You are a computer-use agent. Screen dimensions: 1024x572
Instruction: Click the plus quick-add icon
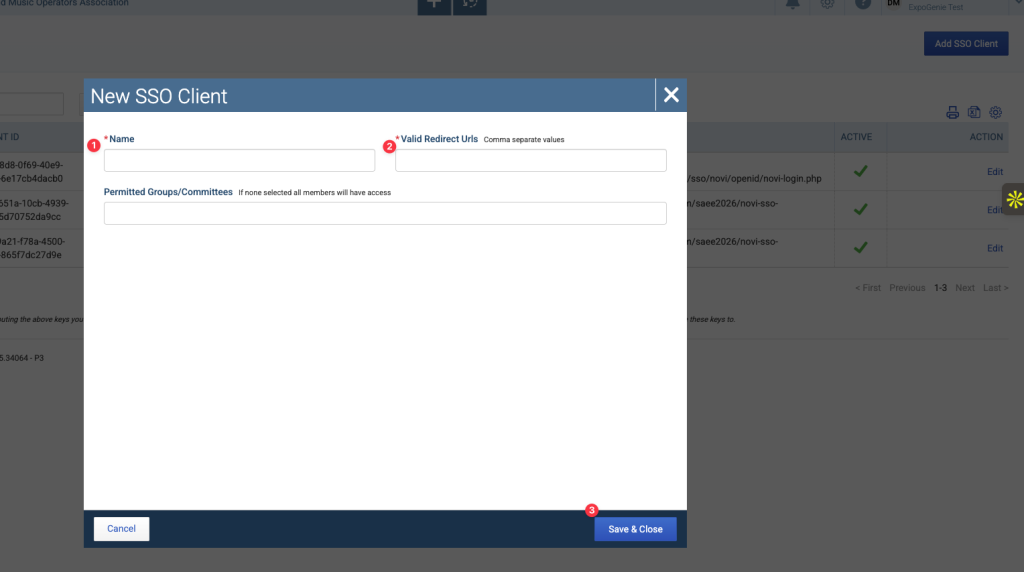click(433, 5)
